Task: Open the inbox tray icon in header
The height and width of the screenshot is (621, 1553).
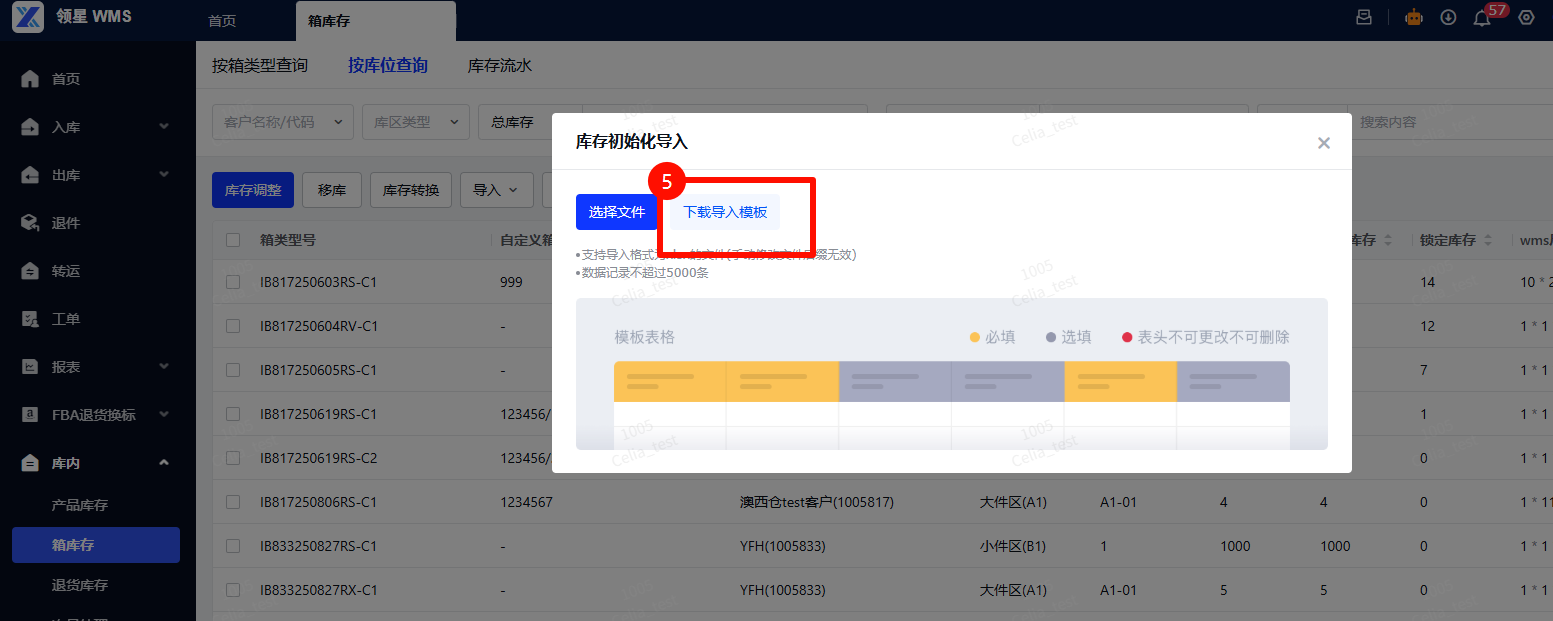Action: click(1363, 17)
